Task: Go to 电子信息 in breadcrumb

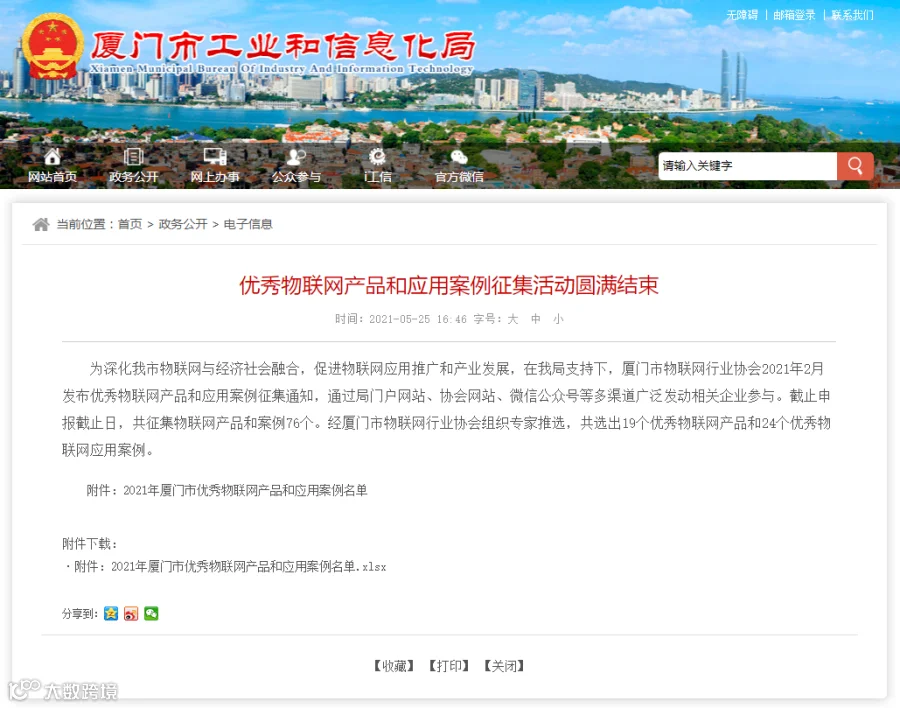Action: click(248, 224)
